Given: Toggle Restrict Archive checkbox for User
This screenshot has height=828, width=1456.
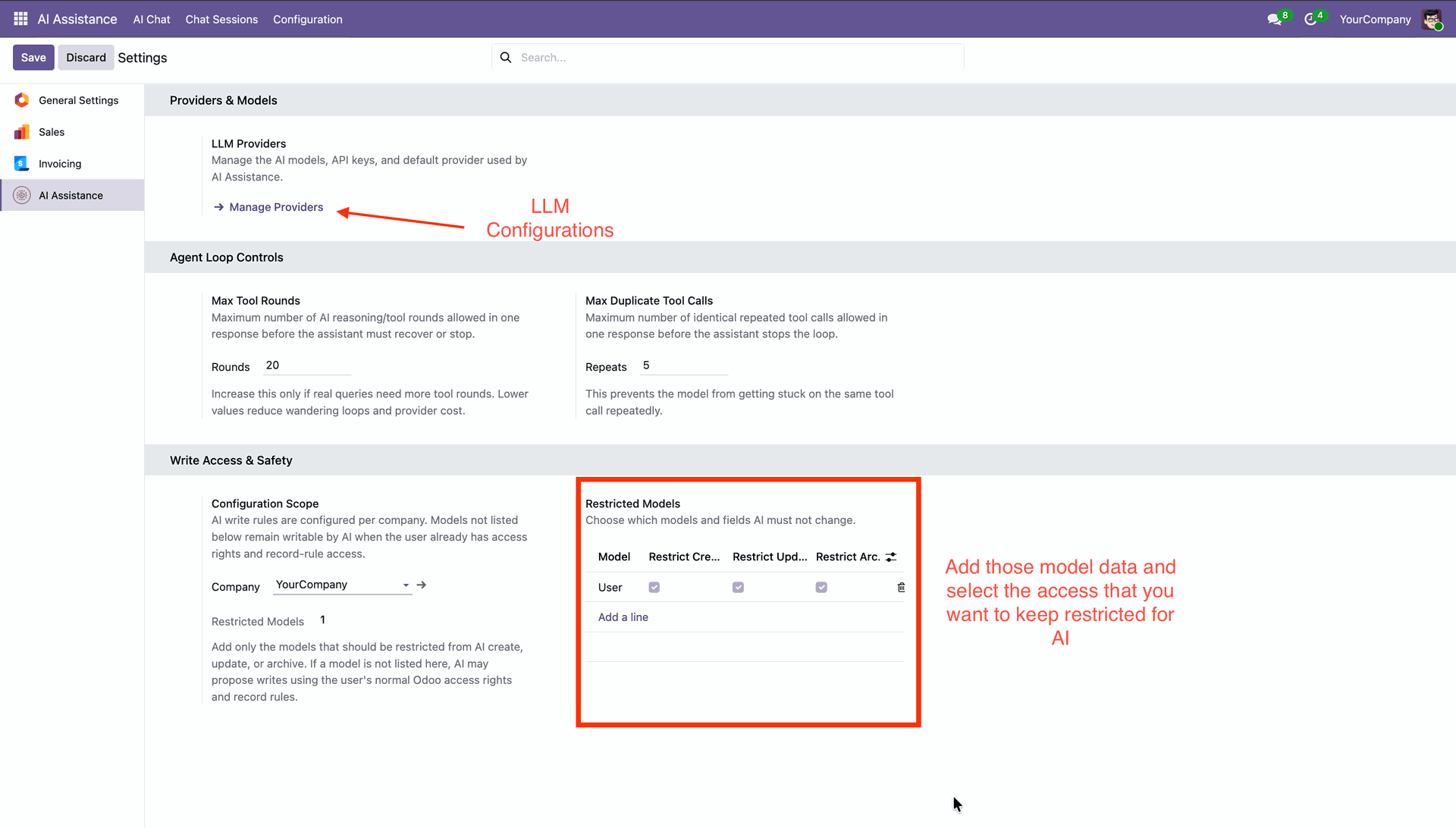Looking at the screenshot, I should [x=821, y=588].
